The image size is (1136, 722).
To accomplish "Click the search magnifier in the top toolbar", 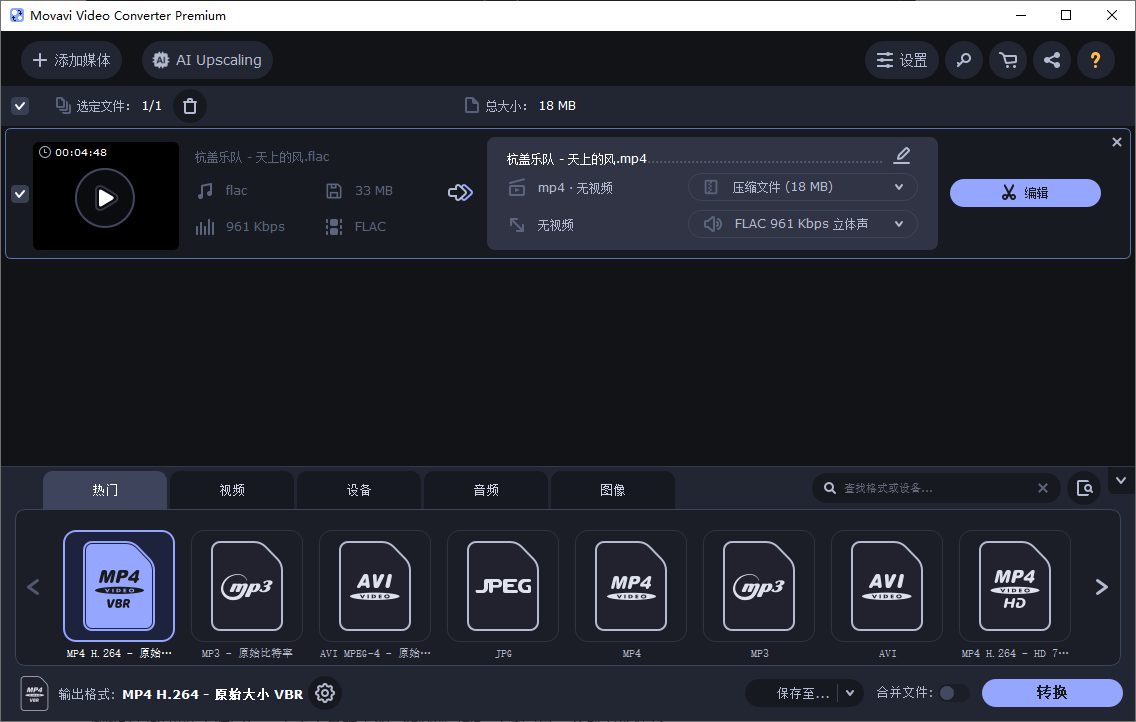I will coord(963,60).
